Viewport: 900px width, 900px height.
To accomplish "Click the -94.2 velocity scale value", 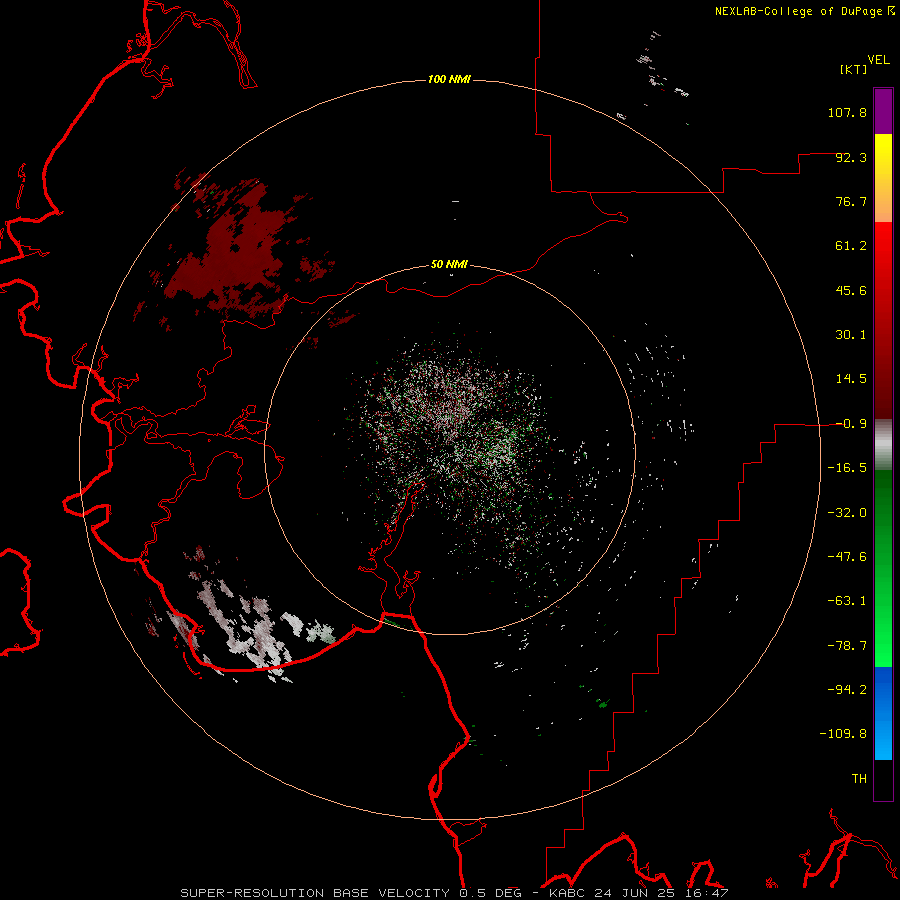I will coord(847,690).
